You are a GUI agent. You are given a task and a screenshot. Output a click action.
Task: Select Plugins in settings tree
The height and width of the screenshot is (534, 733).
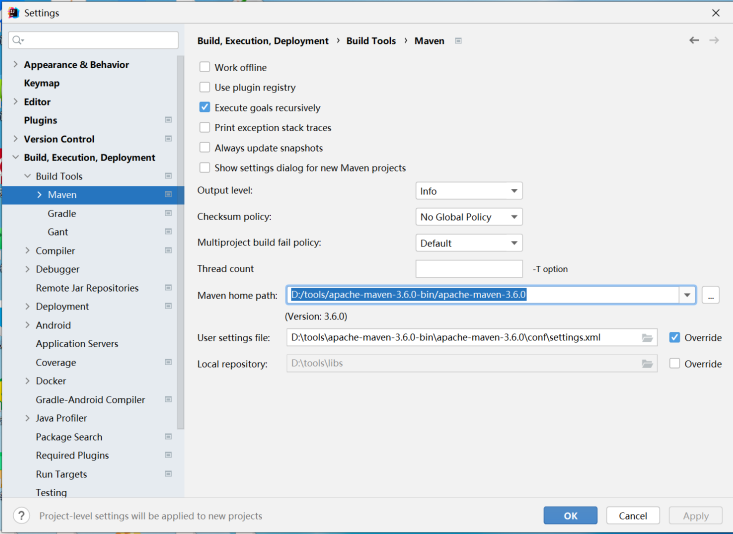pos(41,120)
